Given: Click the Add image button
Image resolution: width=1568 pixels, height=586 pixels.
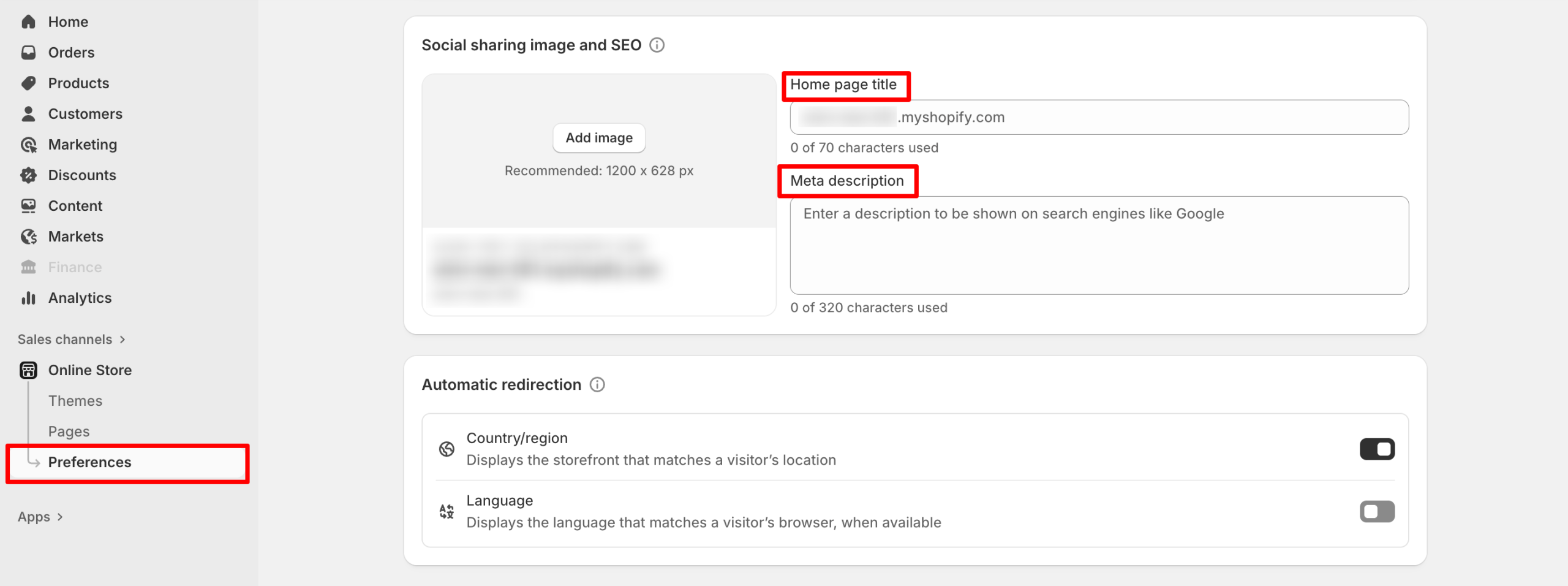Looking at the screenshot, I should pos(598,138).
